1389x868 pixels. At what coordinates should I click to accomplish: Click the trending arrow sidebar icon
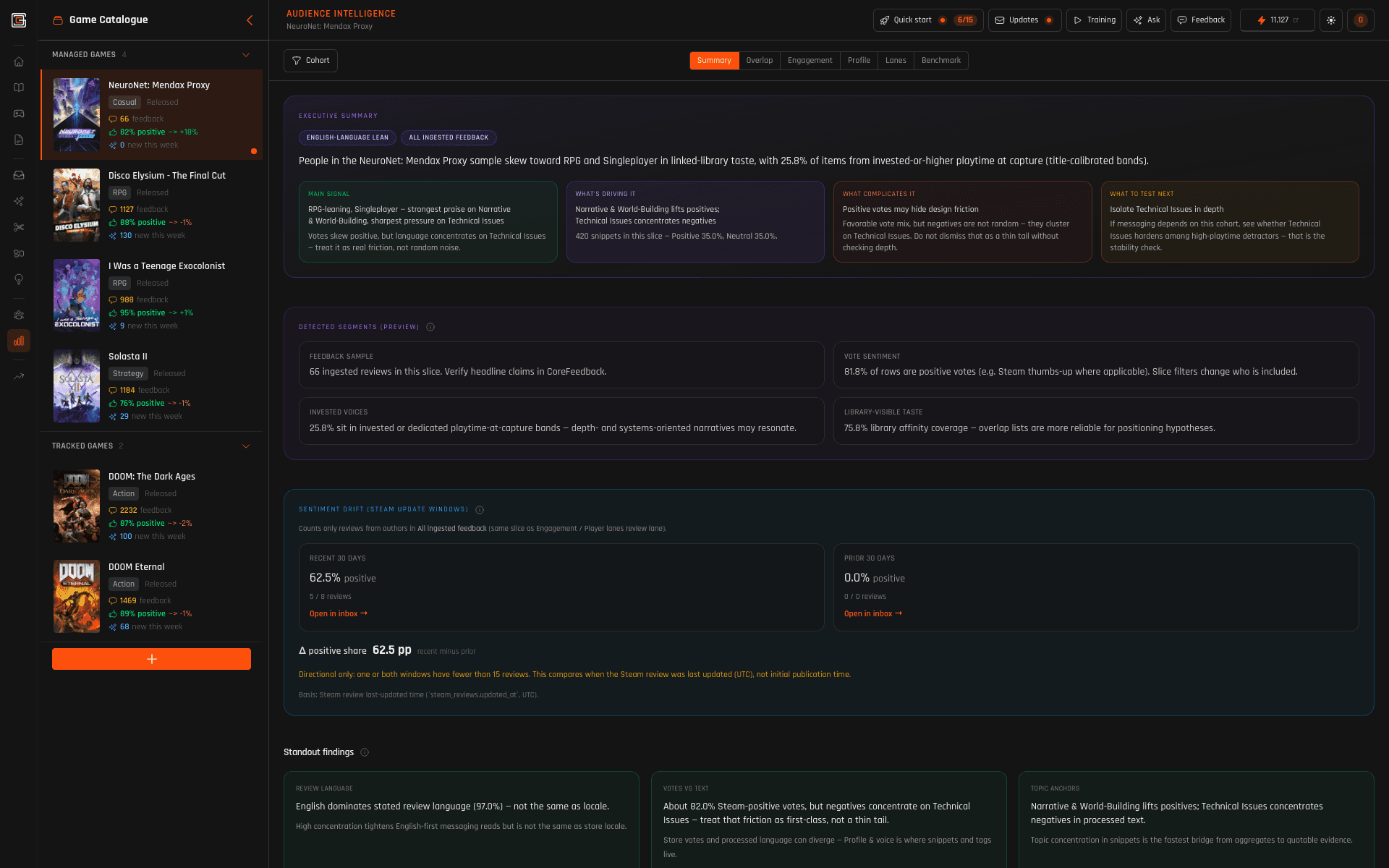click(19, 376)
